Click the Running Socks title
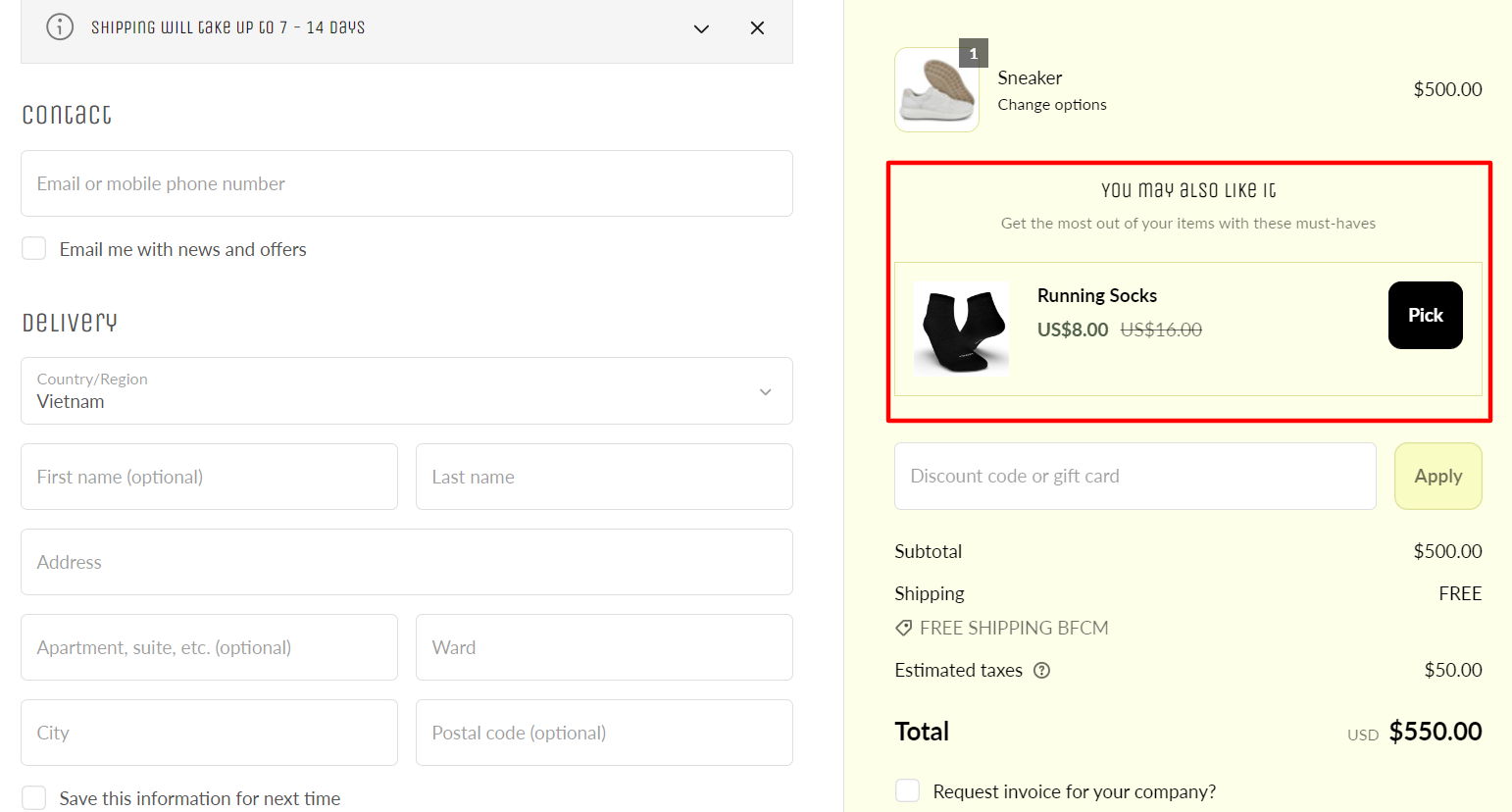Screen dimensions: 1512x812 tap(1097, 295)
